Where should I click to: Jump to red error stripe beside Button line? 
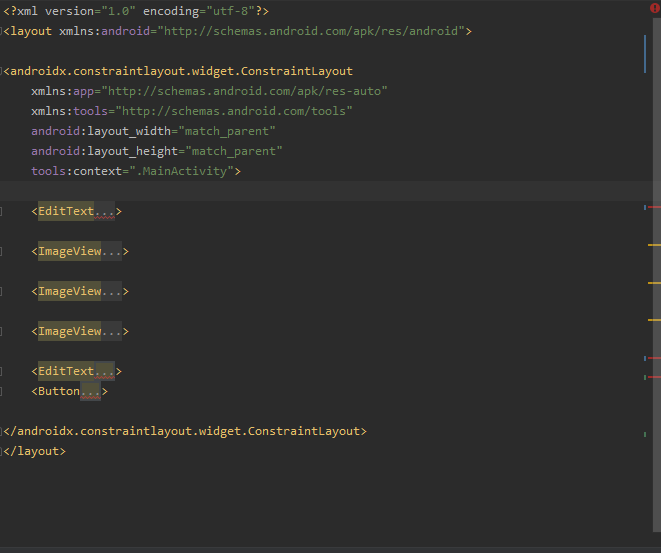(654, 377)
